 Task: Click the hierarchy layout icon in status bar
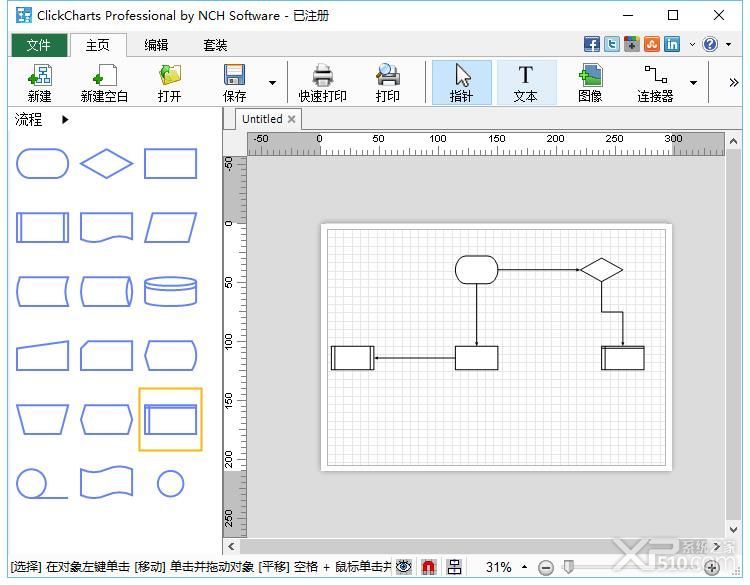pyautogui.click(x=454, y=567)
